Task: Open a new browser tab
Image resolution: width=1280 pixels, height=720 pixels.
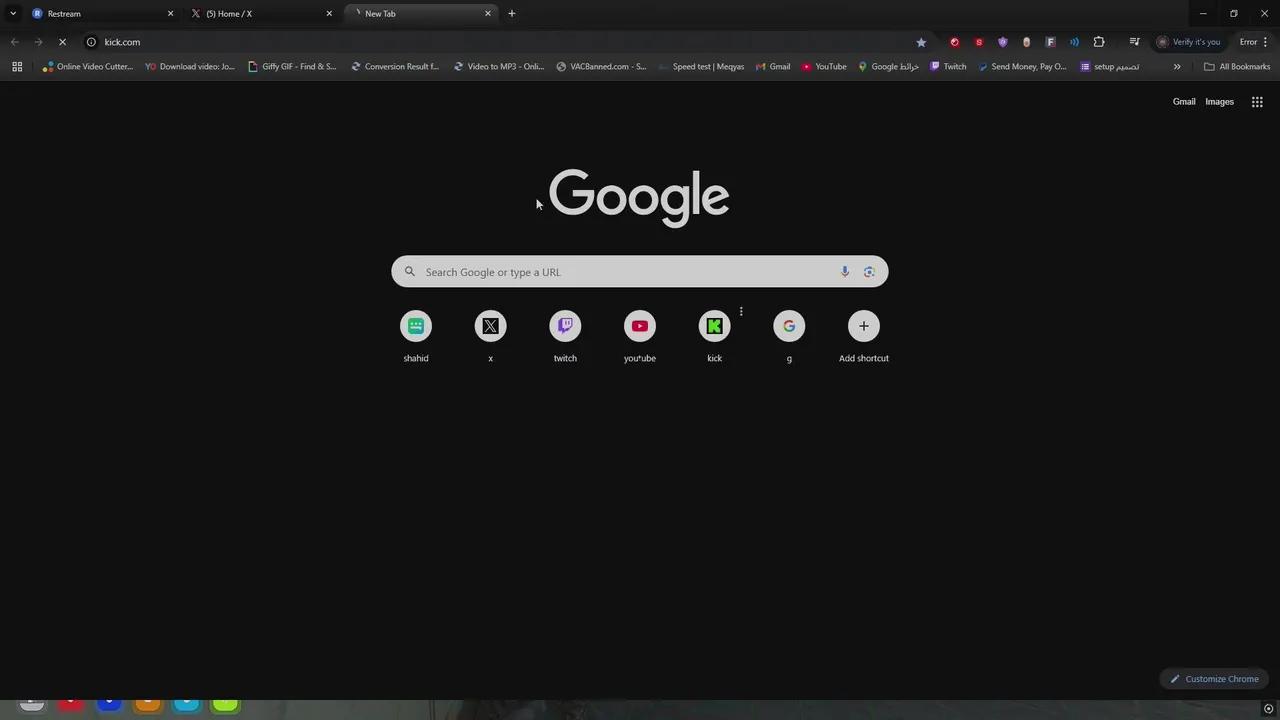Action: point(512,14)
